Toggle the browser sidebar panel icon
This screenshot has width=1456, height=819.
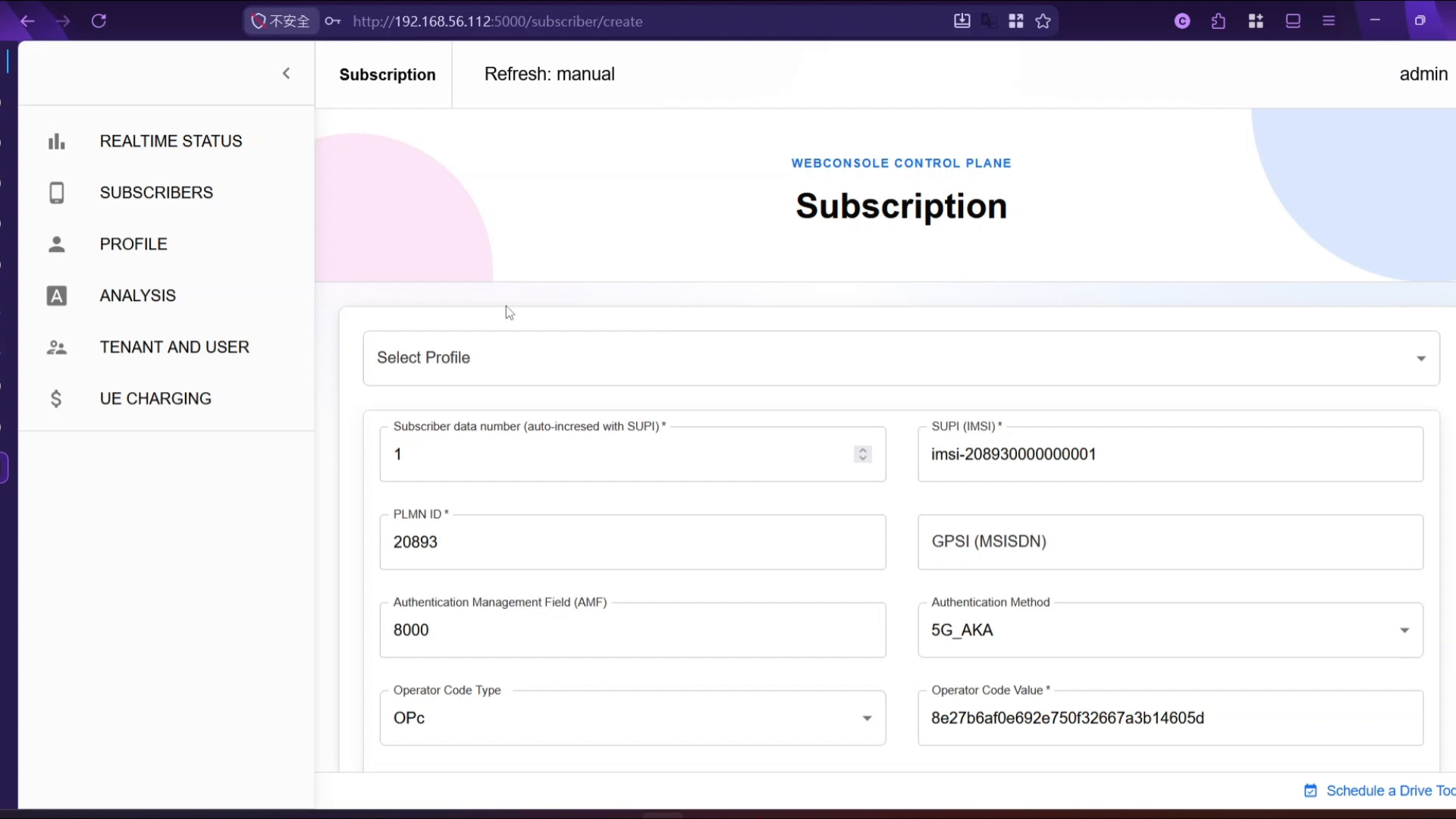click(x=1293, y=21)
